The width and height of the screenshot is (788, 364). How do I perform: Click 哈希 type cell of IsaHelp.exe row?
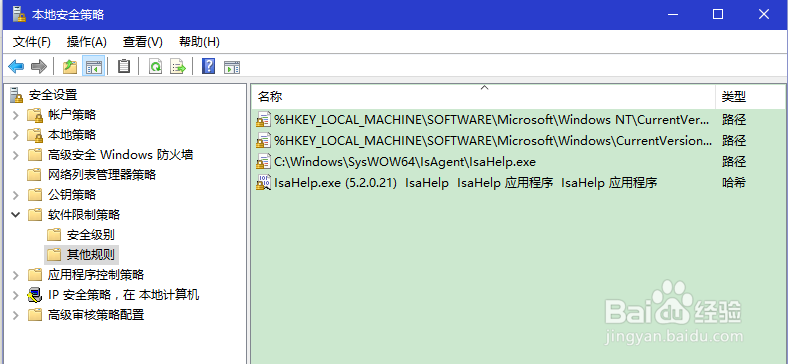734,183
